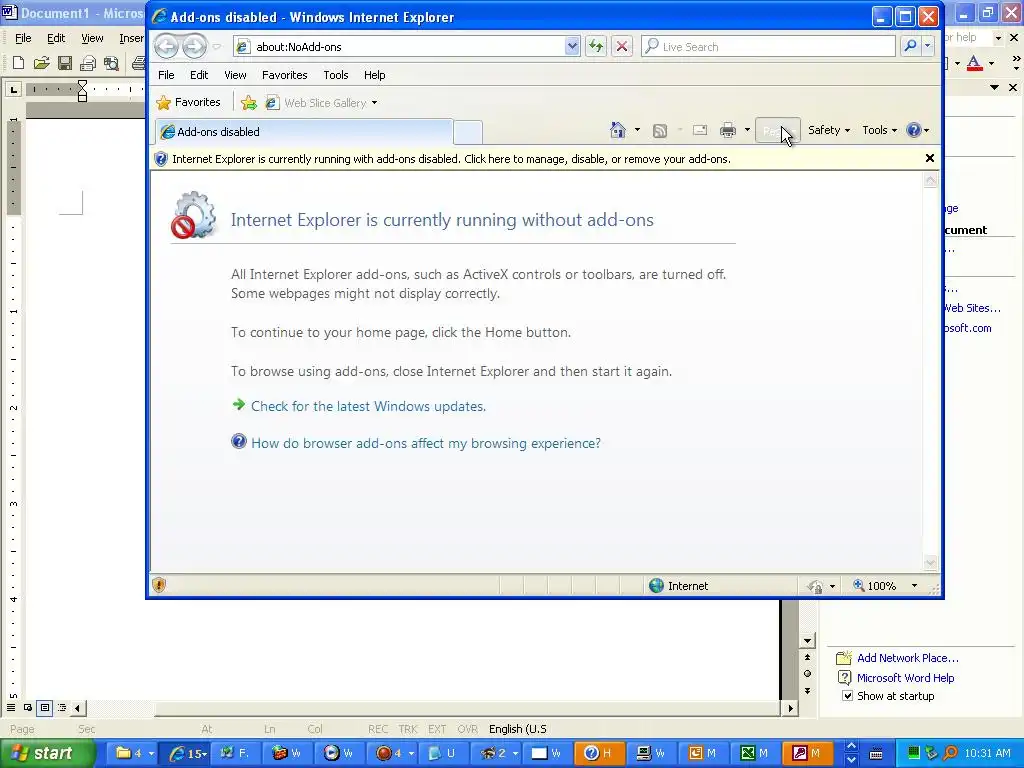Open the File menu in Internet Explorer

coord(166,75)
